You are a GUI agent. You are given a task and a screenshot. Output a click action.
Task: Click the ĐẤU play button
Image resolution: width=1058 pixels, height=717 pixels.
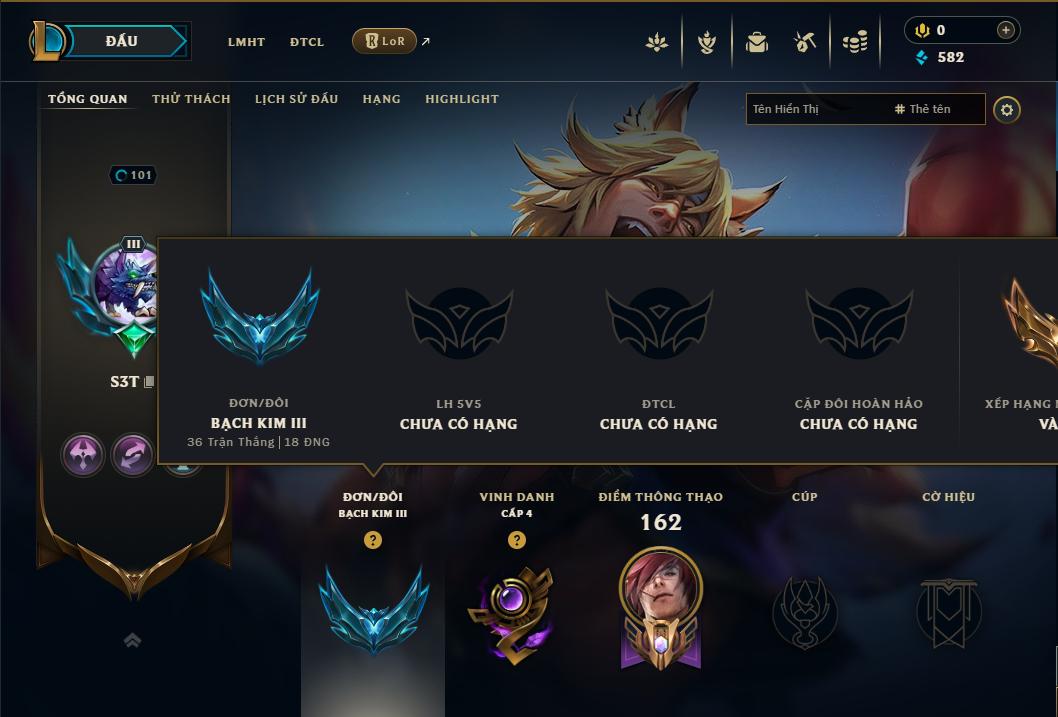[x=126, y=41]
